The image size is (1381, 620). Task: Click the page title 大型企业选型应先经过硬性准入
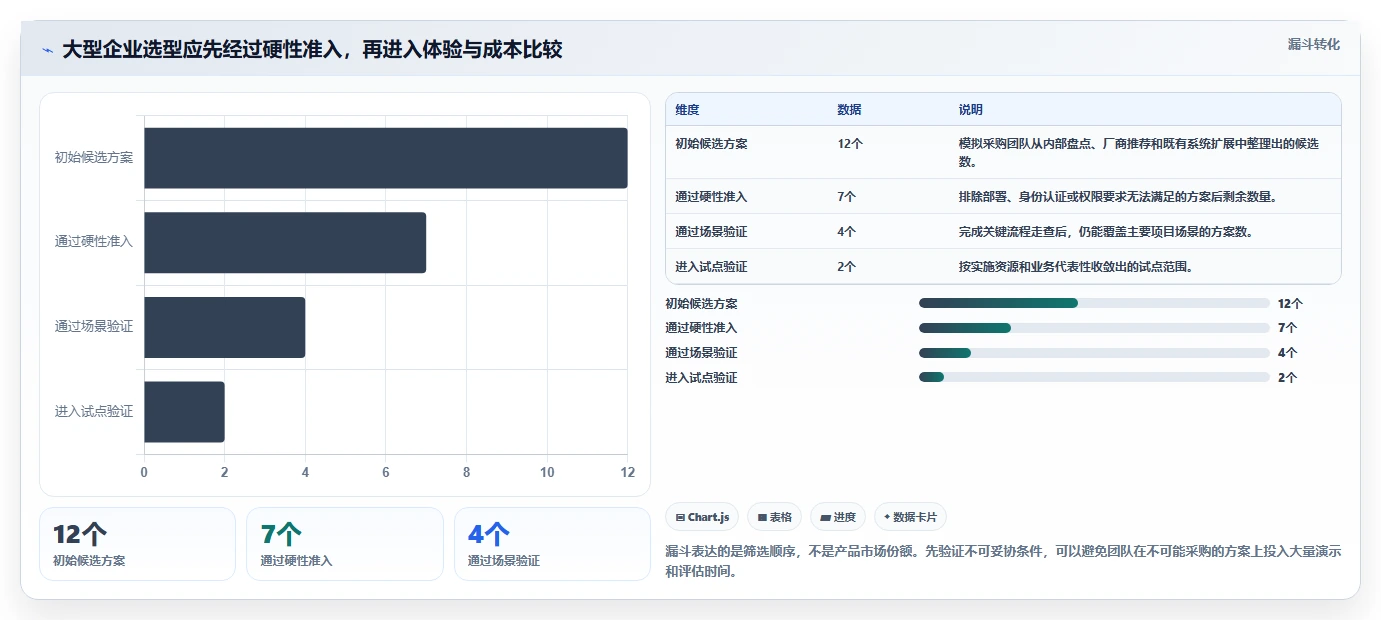pyautogui.click(x=312, y=50)
